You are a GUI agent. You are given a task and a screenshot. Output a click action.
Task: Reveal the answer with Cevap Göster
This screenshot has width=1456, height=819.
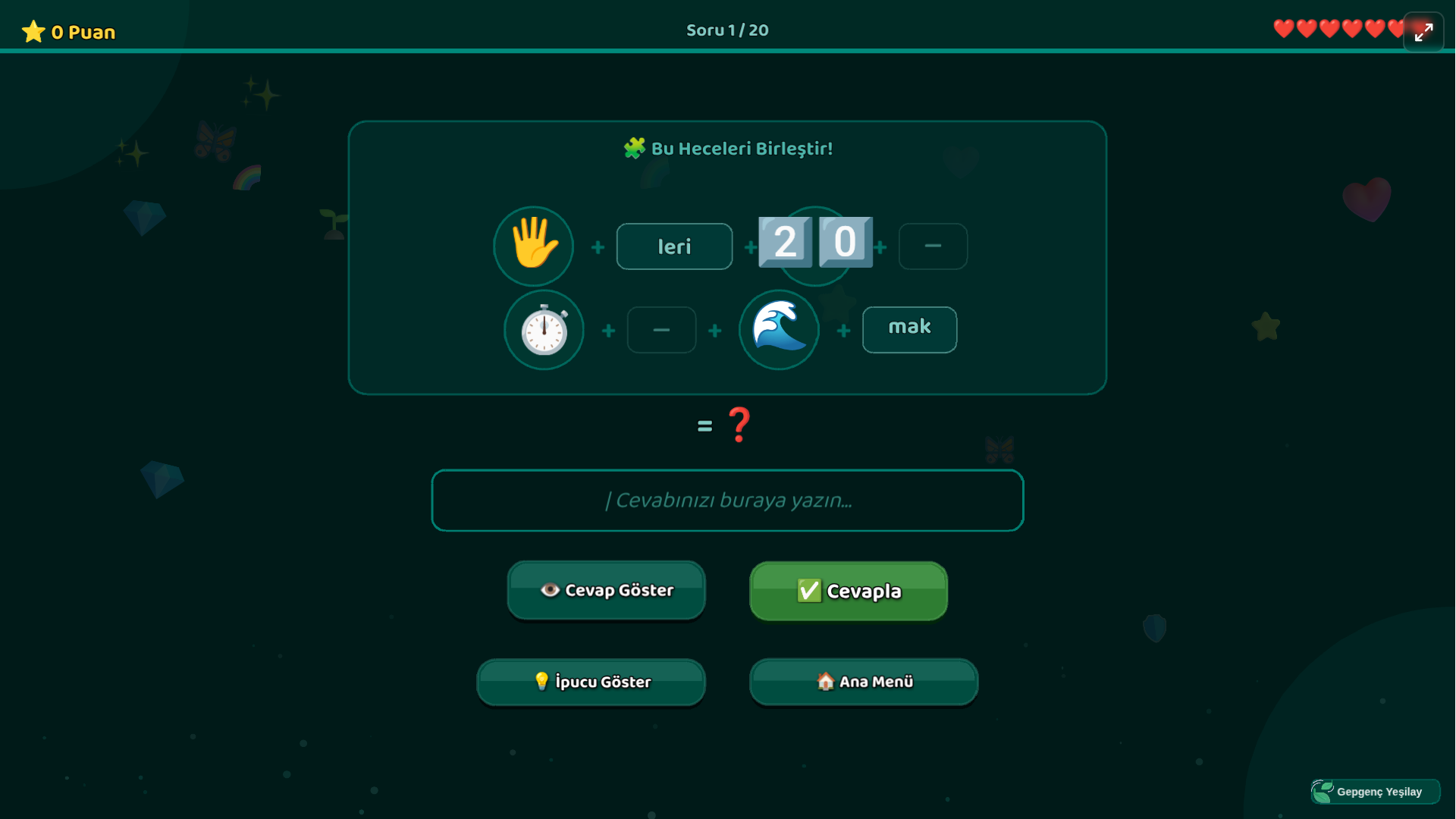click(x=607, y=590)
